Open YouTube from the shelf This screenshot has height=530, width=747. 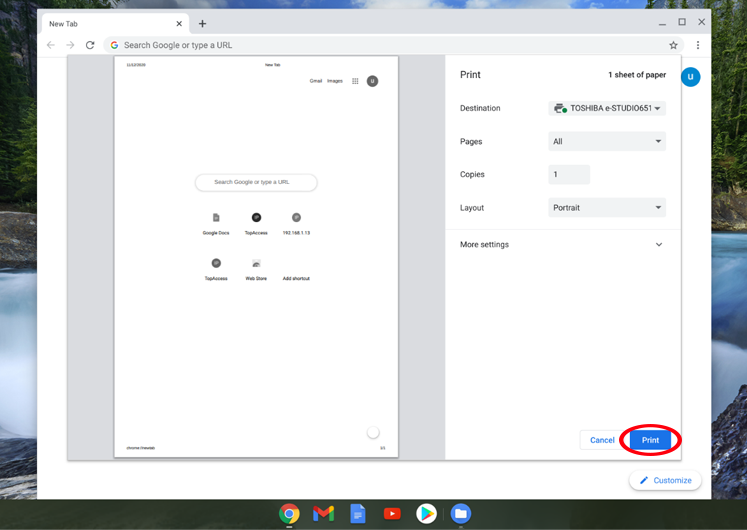pyautogui.click(x=392, y=513)
